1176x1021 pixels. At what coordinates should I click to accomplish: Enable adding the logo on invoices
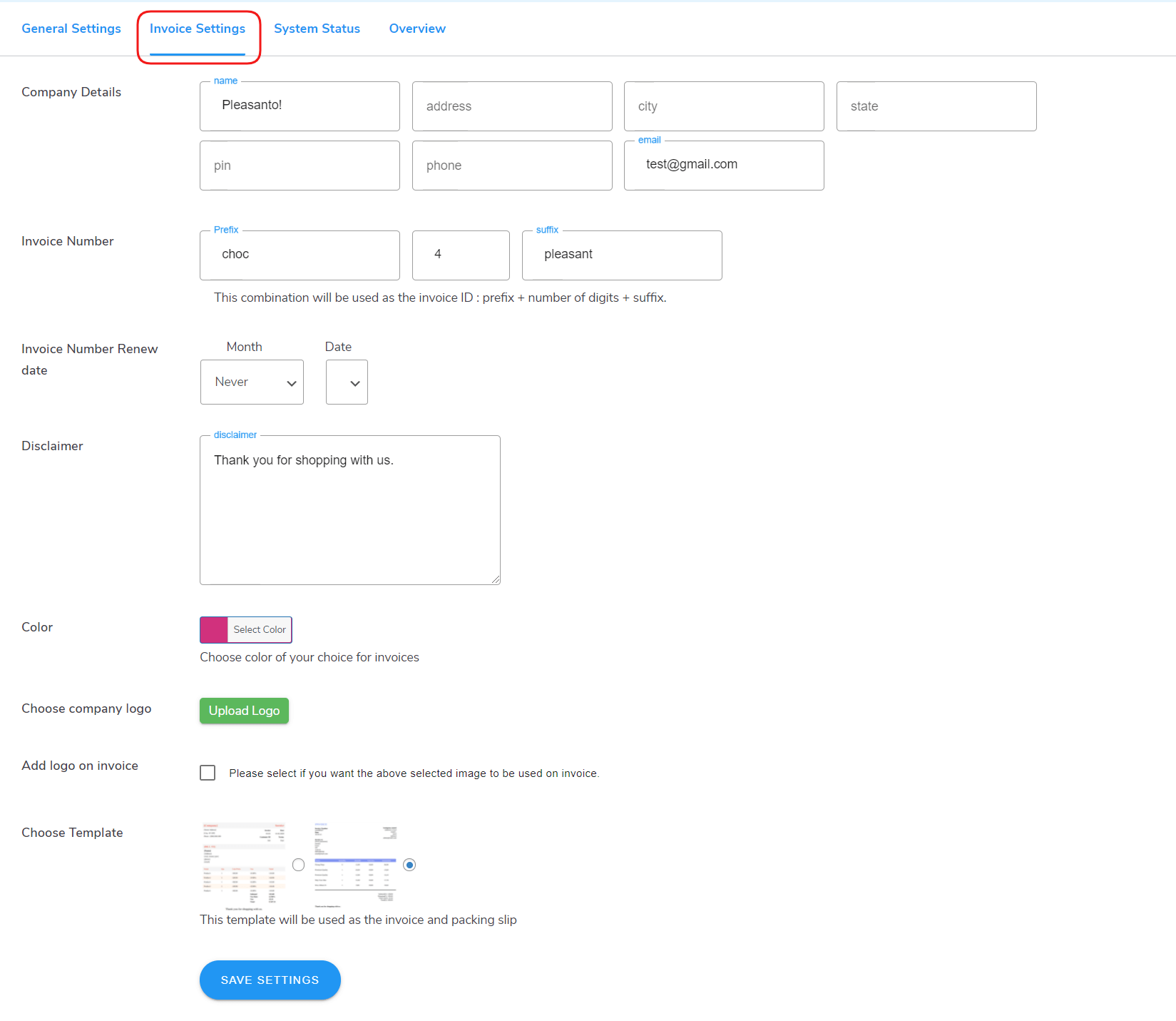point(207,773)
